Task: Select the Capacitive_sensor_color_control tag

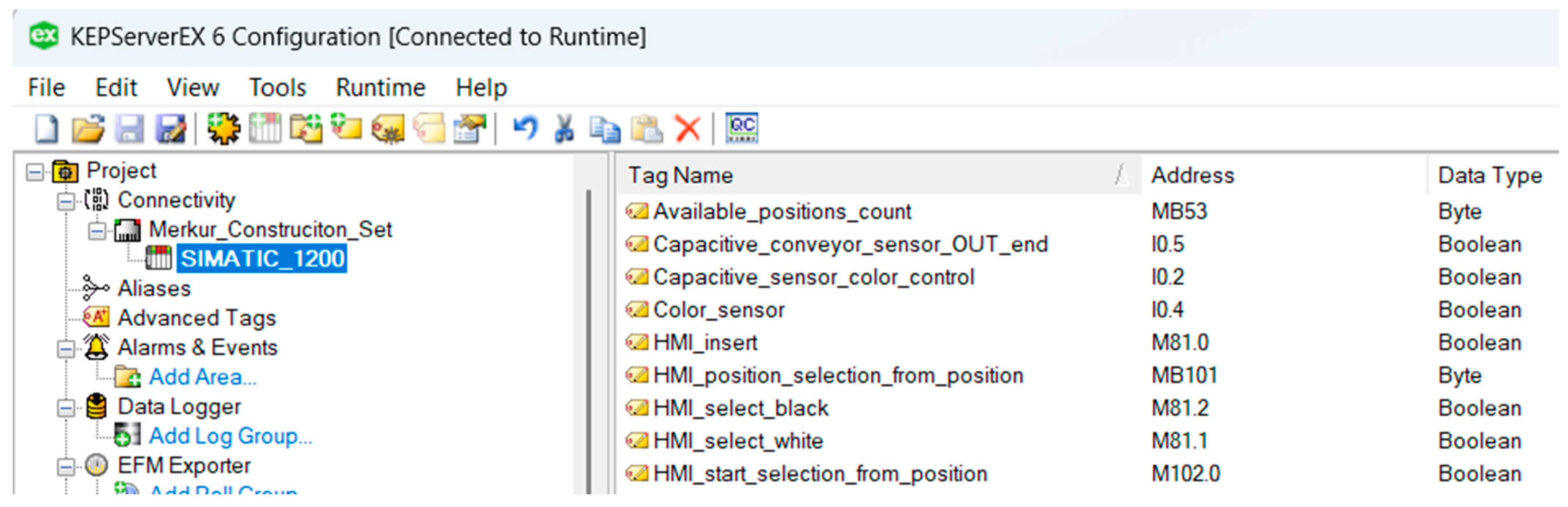Action: pyautogui.click(x=814, y=277)
